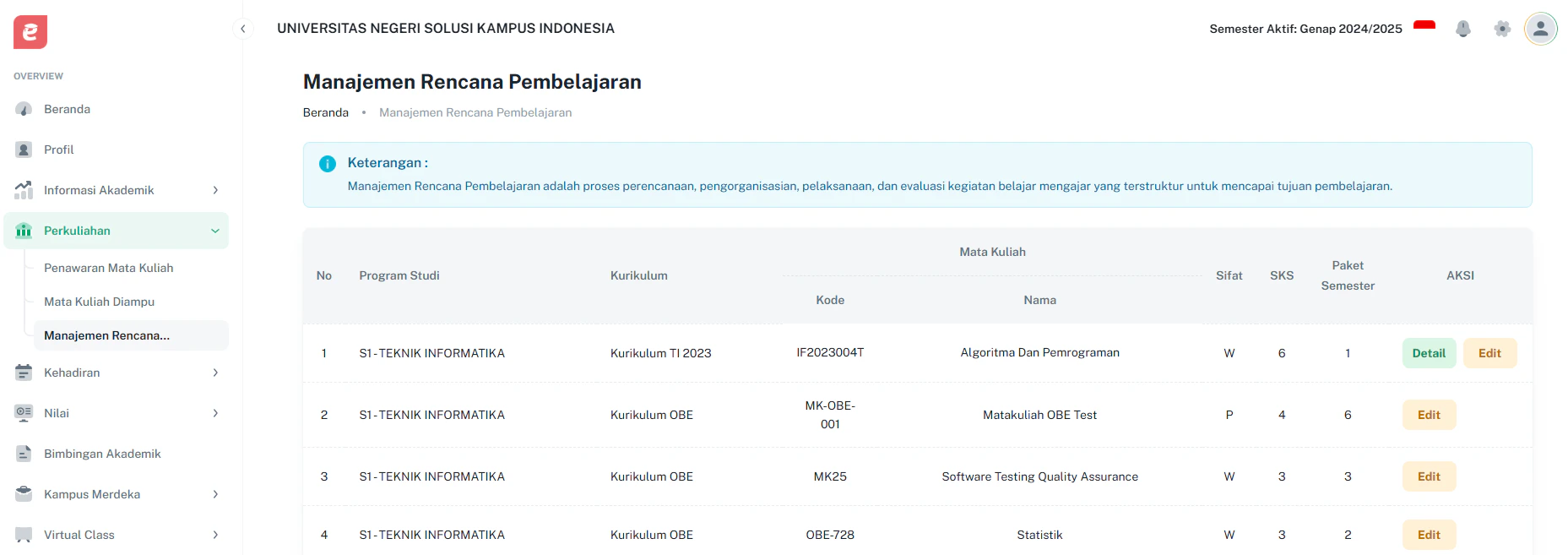Click course code OBE-728
The image size is (1568, 555).
(830, 535)
